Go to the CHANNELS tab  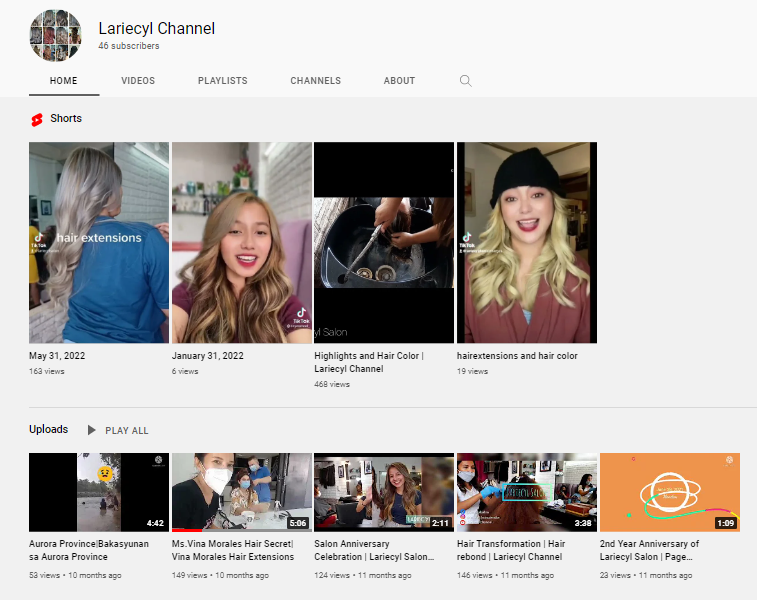click(315, 81)
